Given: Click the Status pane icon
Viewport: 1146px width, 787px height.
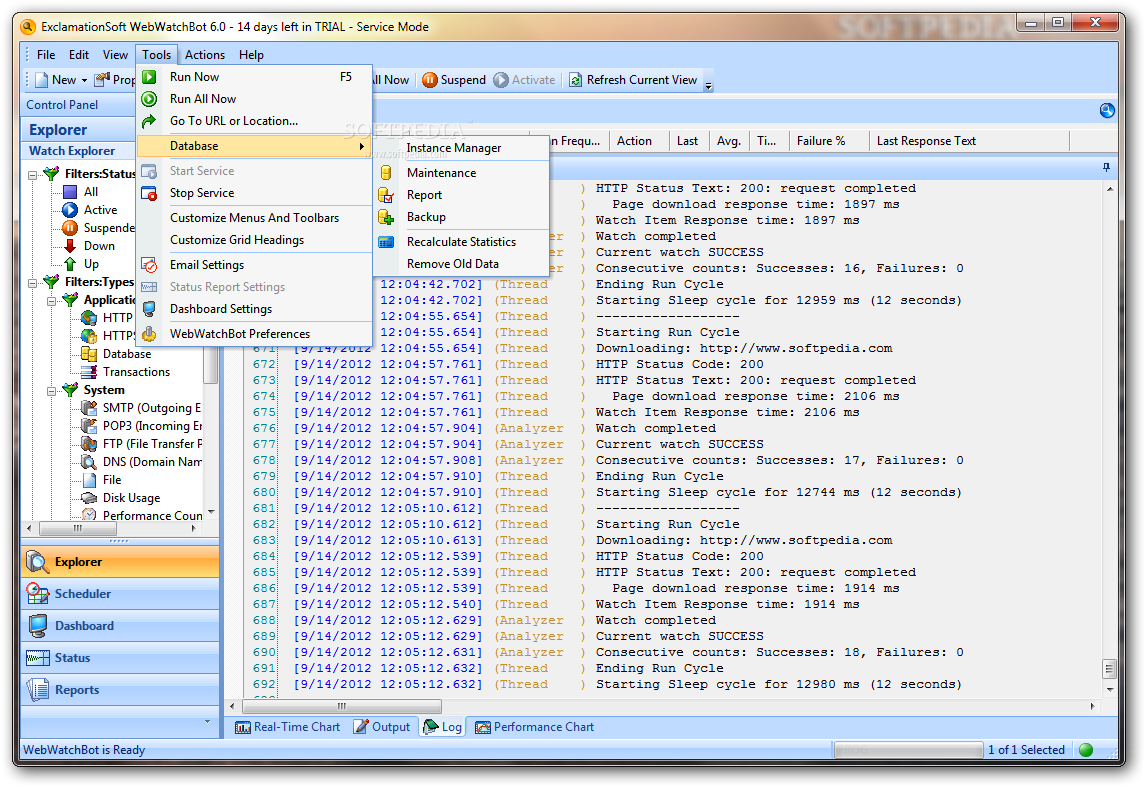Looking at the screenshot, I should (37, 658).
